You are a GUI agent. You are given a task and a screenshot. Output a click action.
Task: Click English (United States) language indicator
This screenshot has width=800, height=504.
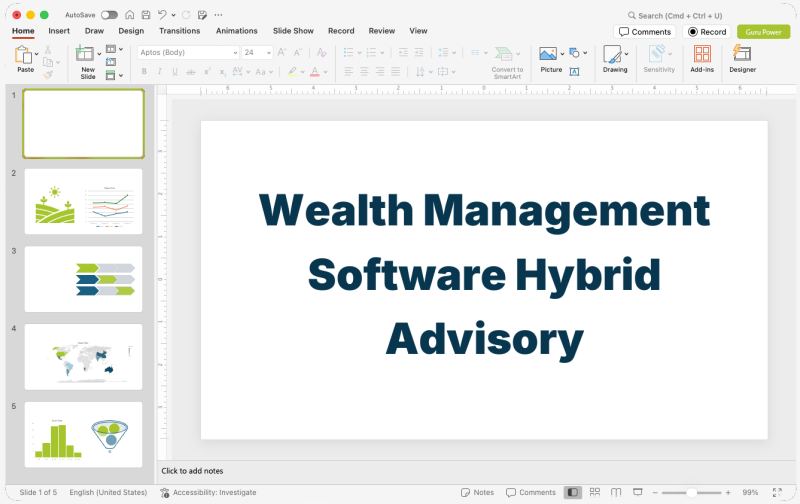(x=108, y=492)
